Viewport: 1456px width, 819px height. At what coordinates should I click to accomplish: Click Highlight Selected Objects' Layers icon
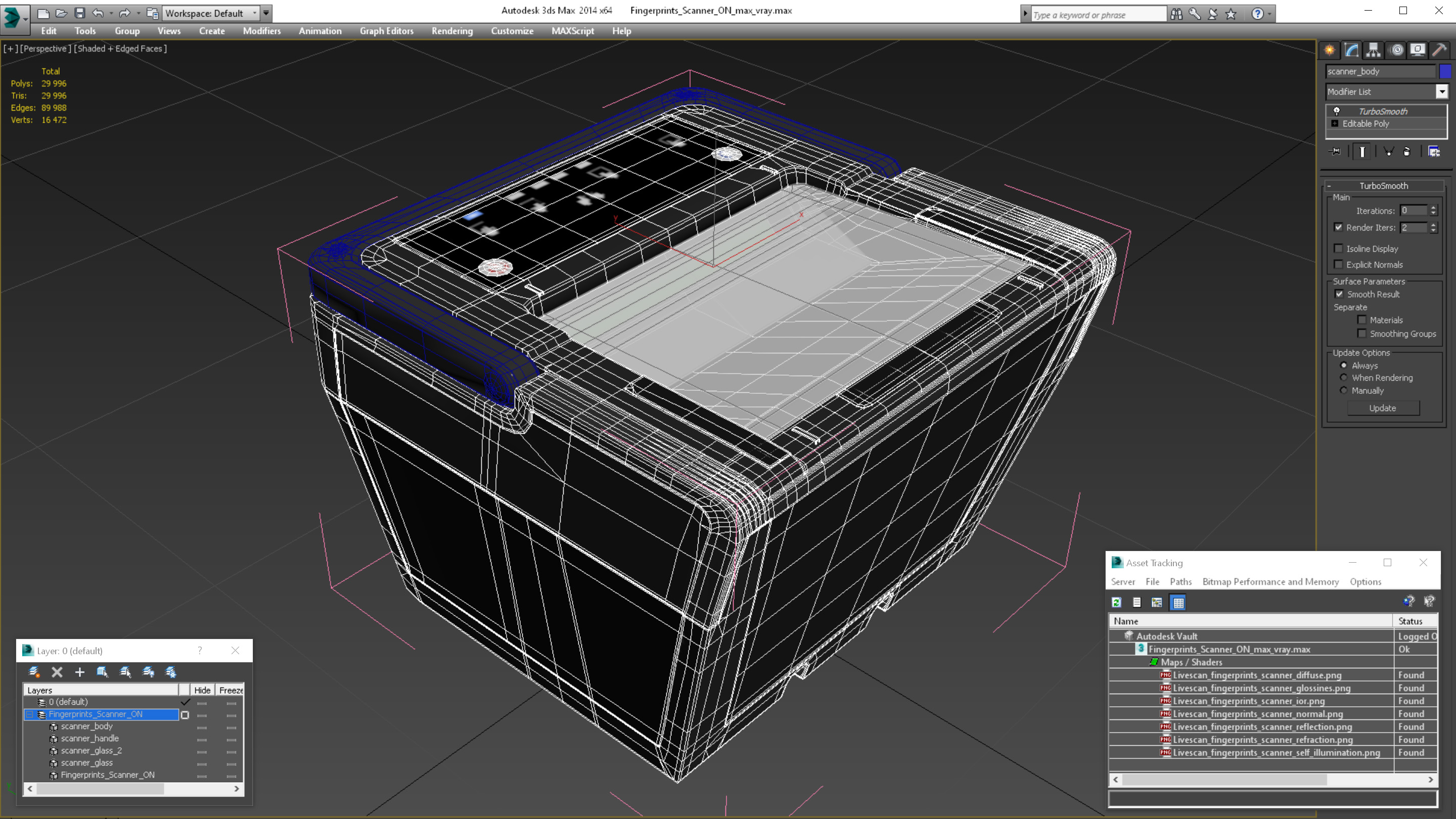point(125,672)
